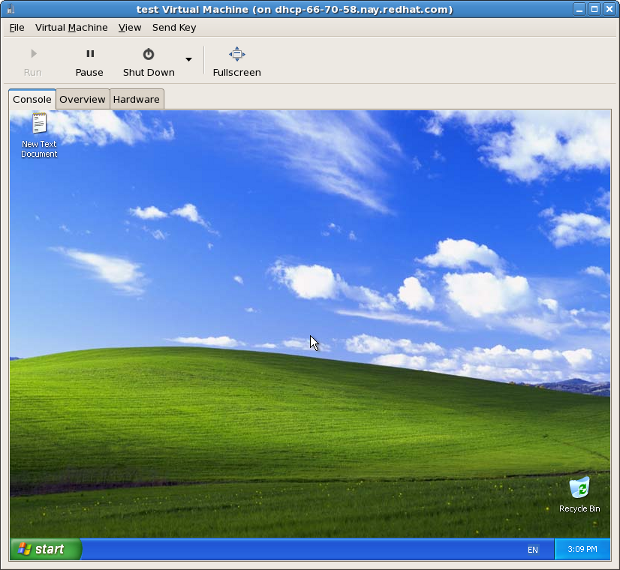Open the Windows start menu
The height and width of the screenshot is (570, 620).
45,549
